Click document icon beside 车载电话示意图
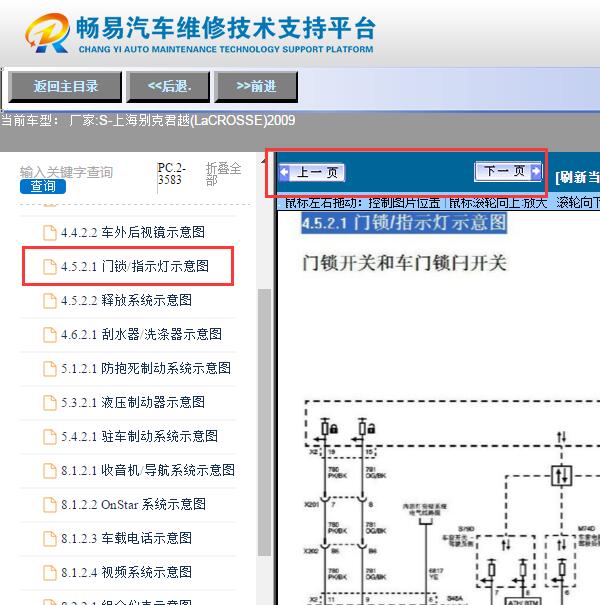This screenshot has width=600, height=605. pos(49,538)
